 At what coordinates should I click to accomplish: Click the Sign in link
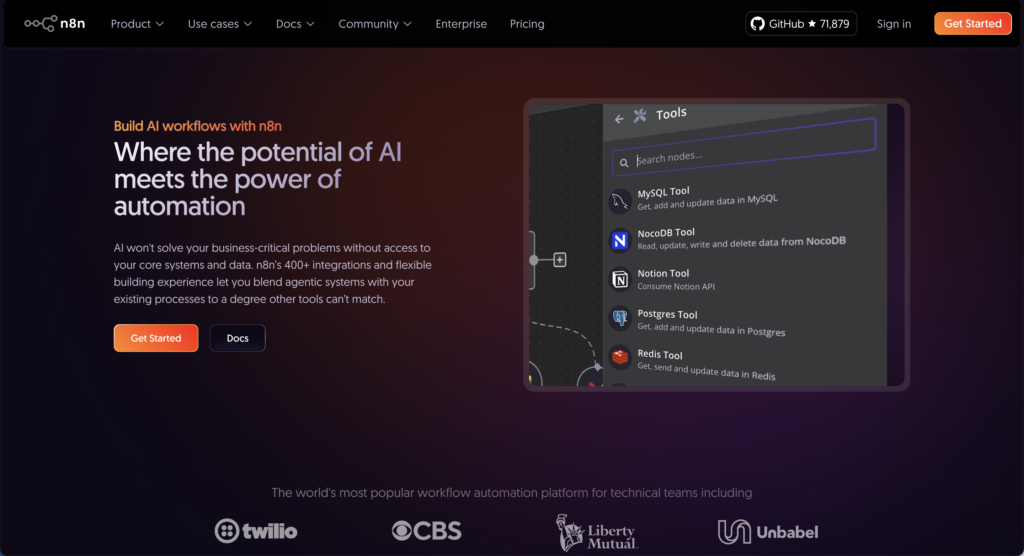click(x=893, y=24)
